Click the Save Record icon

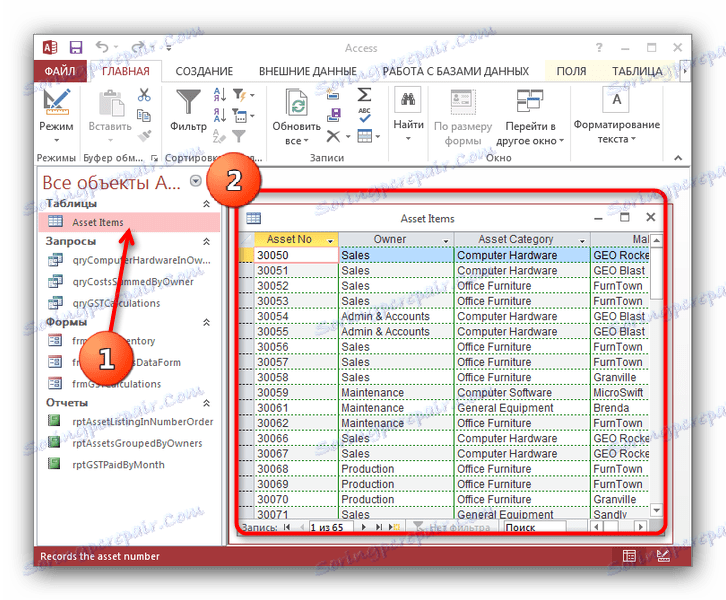334,115
